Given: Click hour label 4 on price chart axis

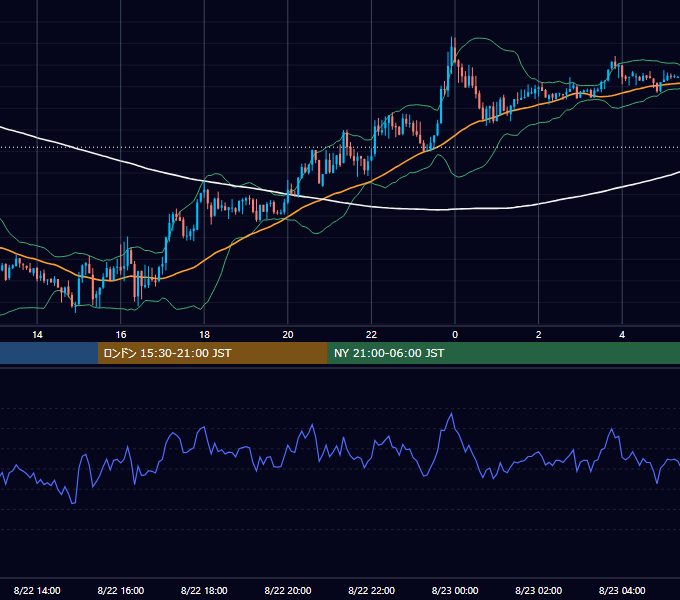Looking at the screenshot, I should 622,335.
